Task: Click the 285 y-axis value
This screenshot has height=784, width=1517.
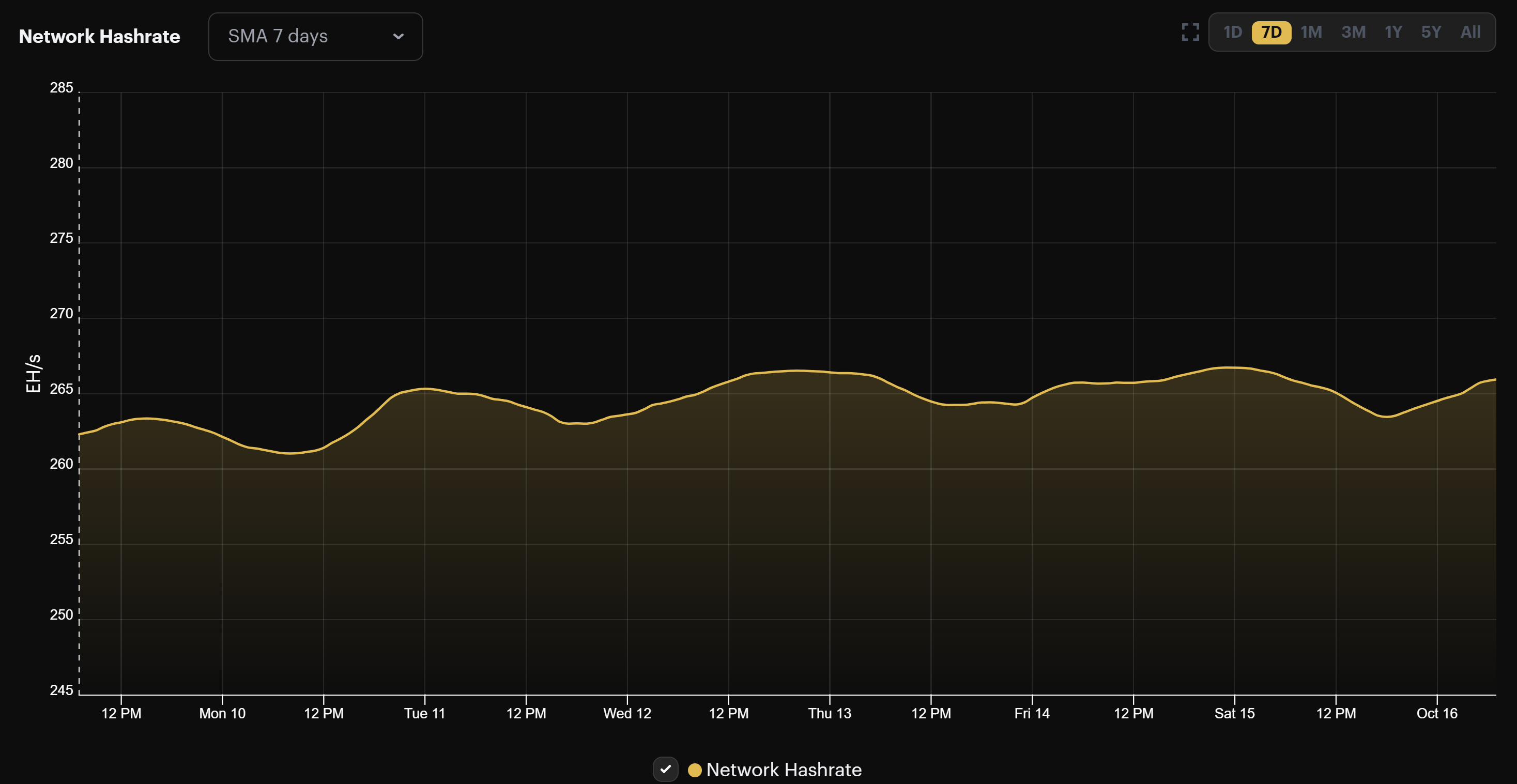Action: click(61, 88)
